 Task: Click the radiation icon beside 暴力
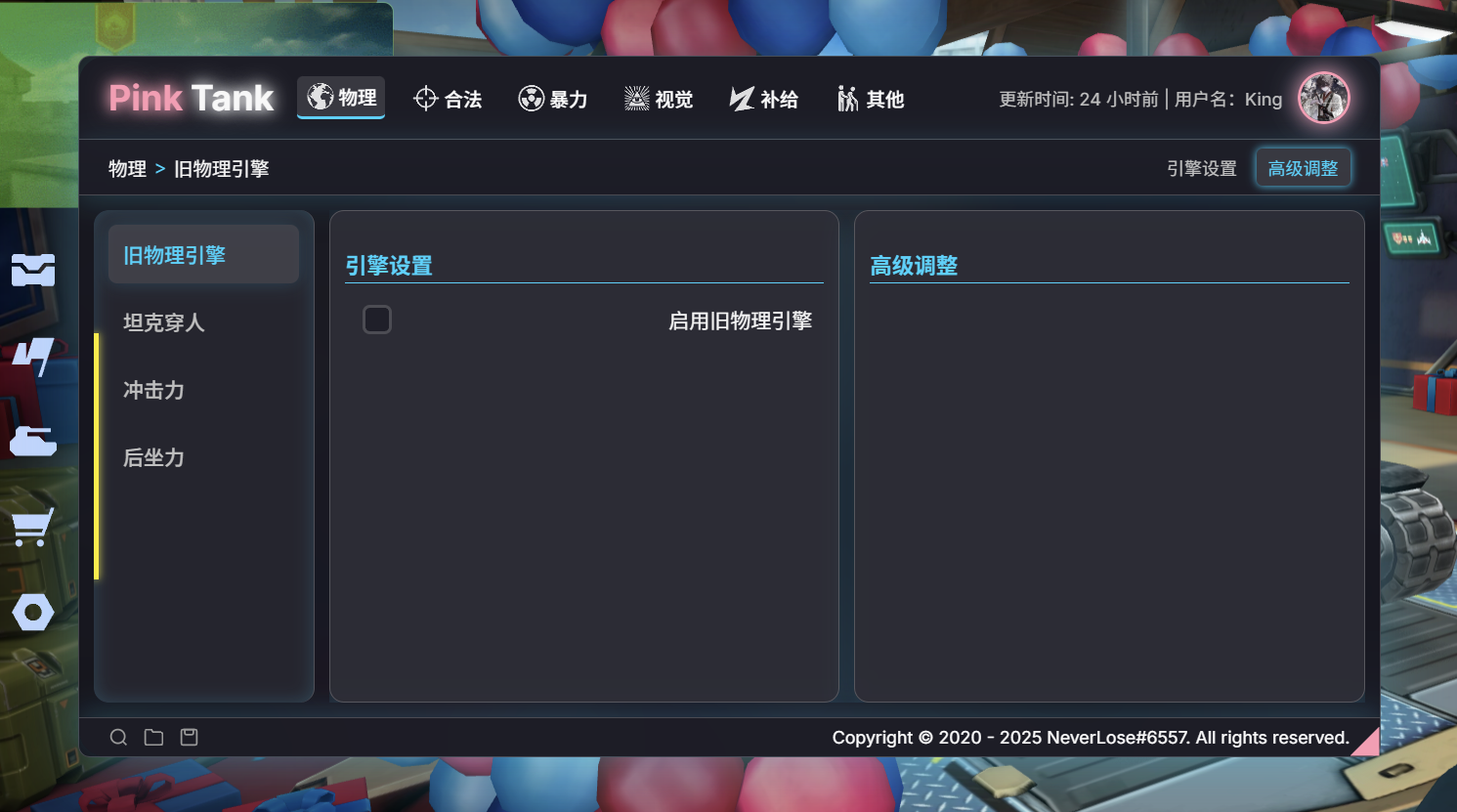pyautogui.click(x=531, y=98)
